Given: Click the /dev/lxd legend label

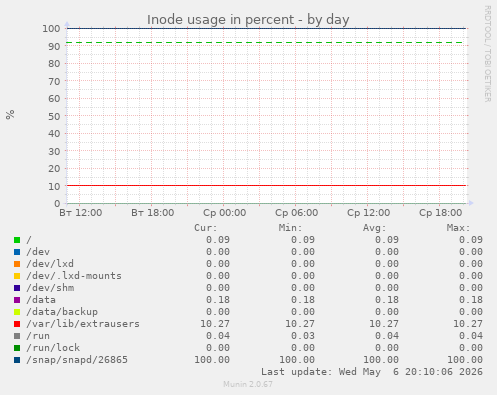Looking at the screenshot, I should (50, 264).
